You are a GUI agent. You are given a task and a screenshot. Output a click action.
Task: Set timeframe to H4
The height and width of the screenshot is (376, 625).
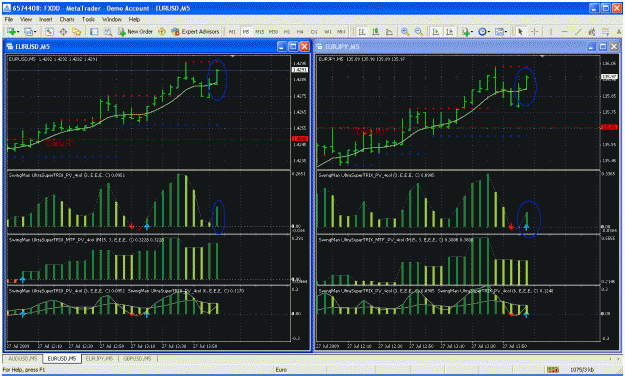[x=300, y=31]
